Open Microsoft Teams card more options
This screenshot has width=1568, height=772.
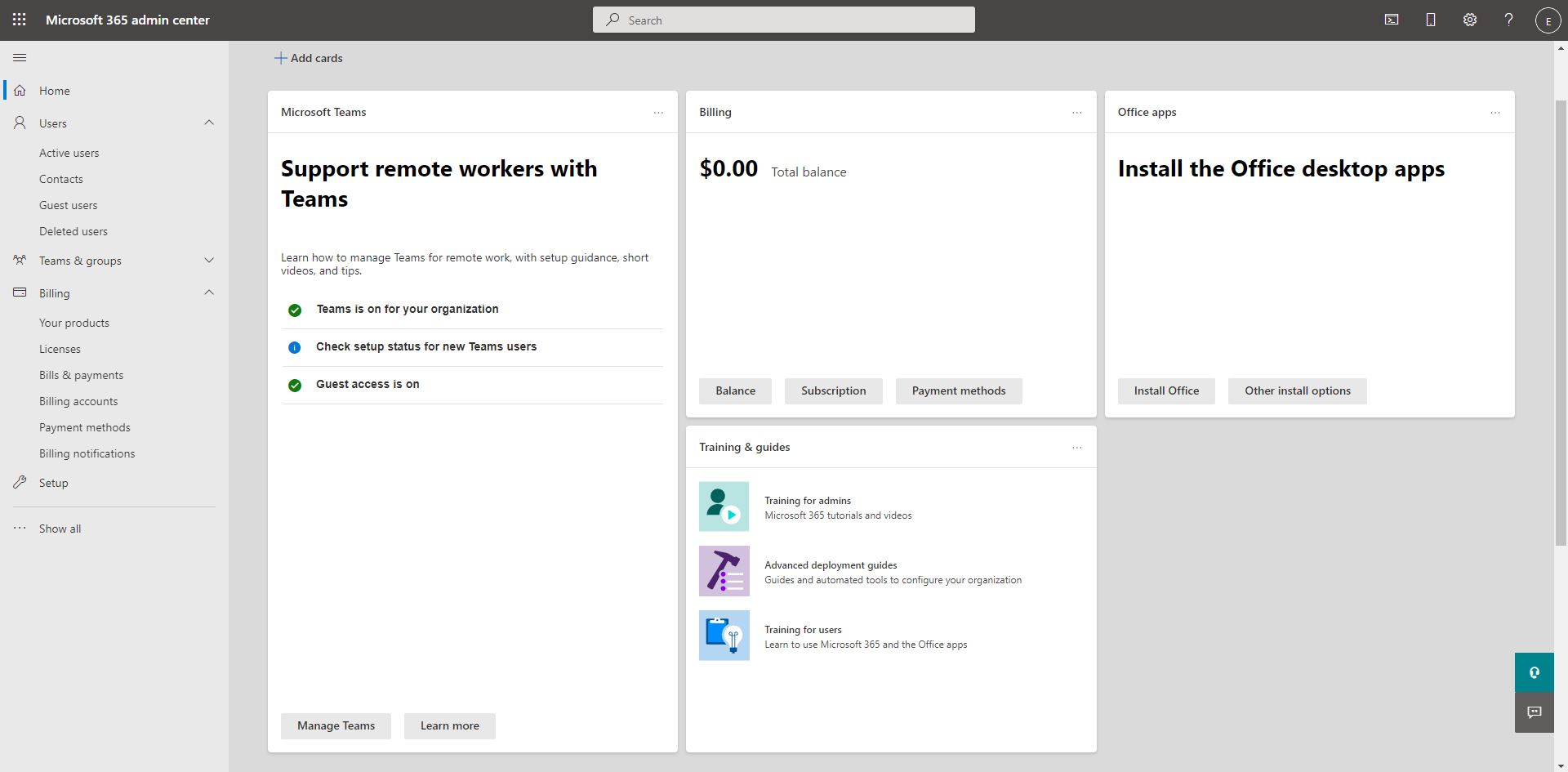coord(658,113)
